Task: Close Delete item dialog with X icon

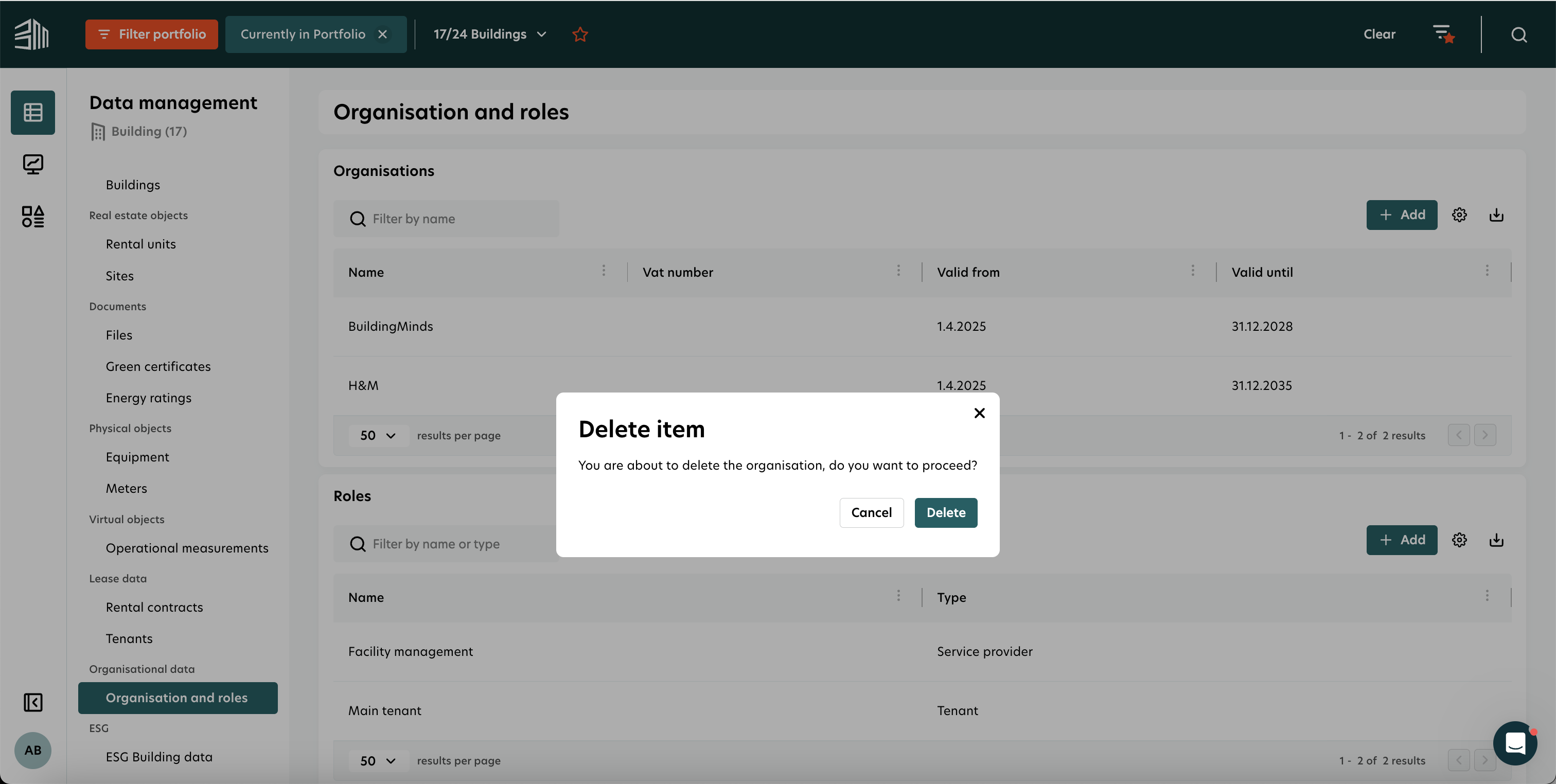Action: 979,413
